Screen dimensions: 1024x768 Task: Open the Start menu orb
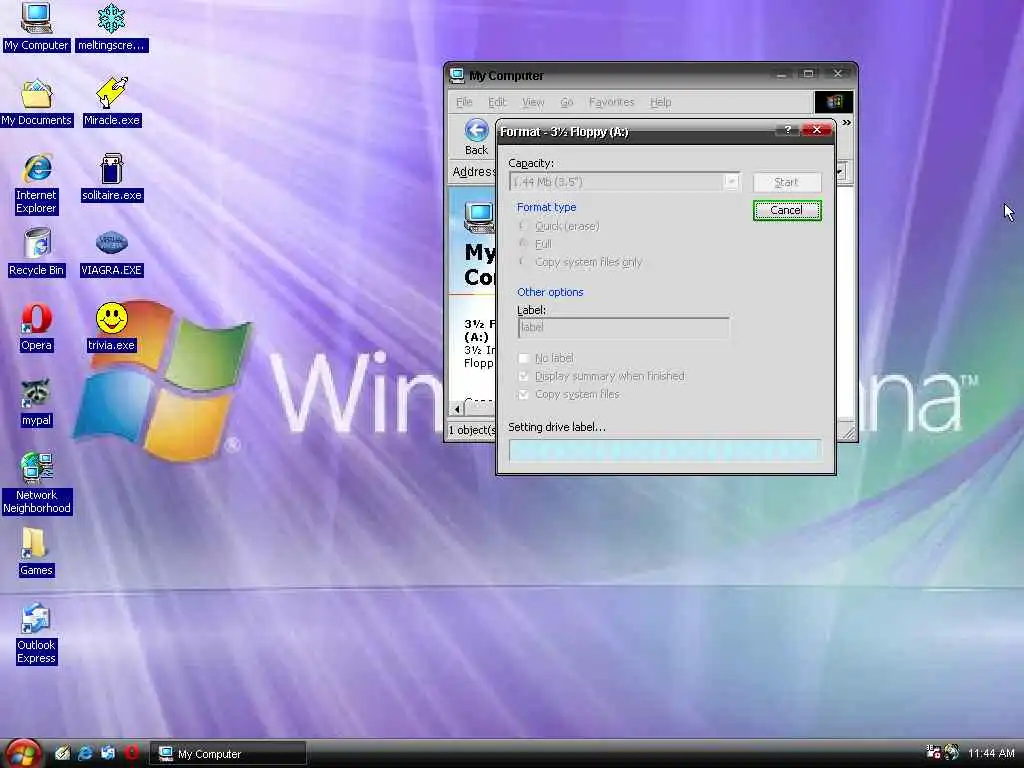point(24,754)
